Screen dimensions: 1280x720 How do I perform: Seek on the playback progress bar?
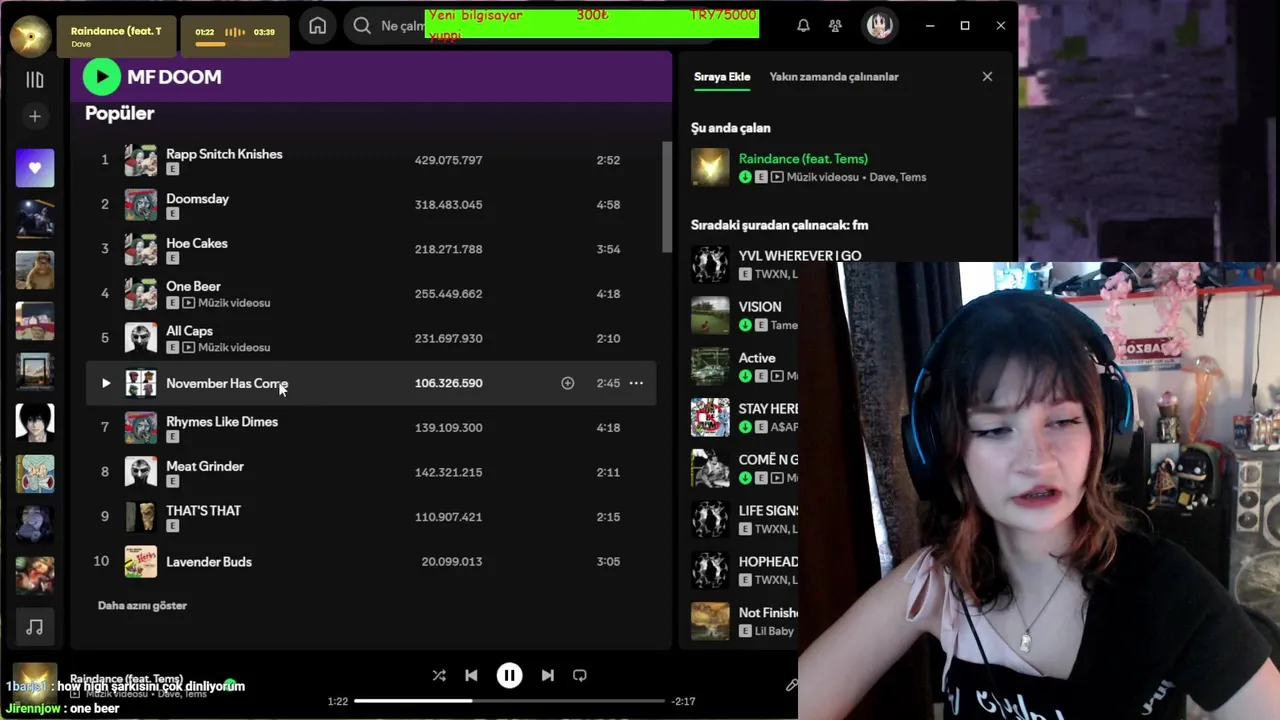[509, 701]
